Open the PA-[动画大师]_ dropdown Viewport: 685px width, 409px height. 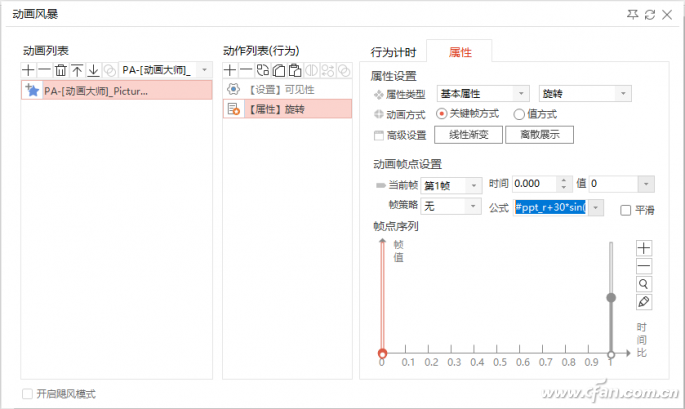pos(204,70)
